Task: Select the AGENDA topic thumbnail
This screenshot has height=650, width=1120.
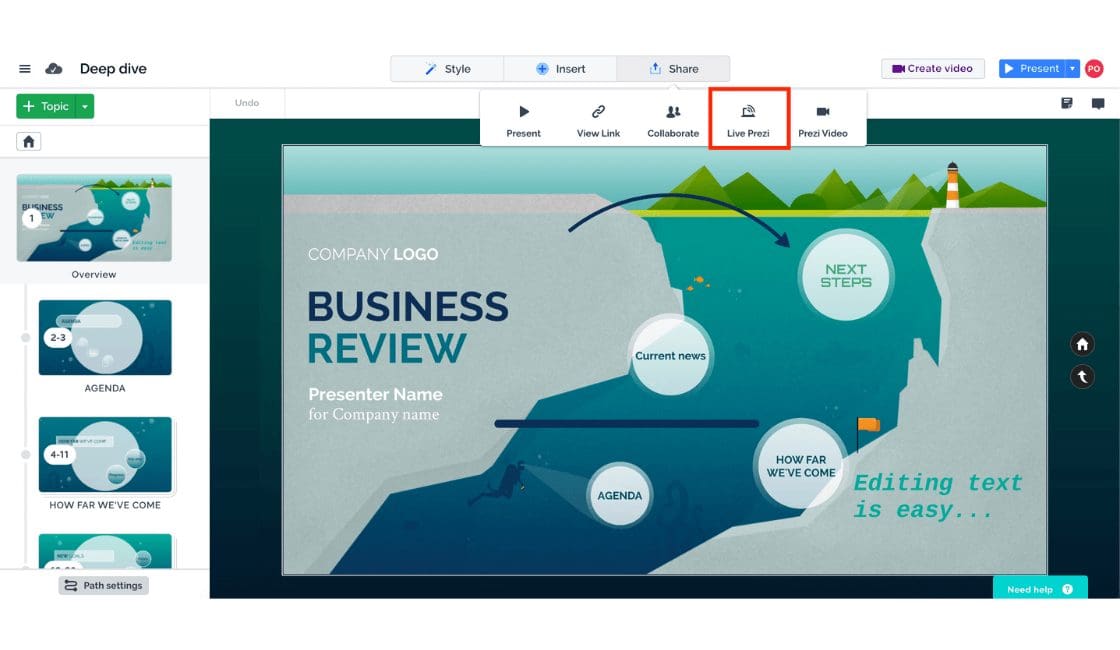Action: pos(105,338)
